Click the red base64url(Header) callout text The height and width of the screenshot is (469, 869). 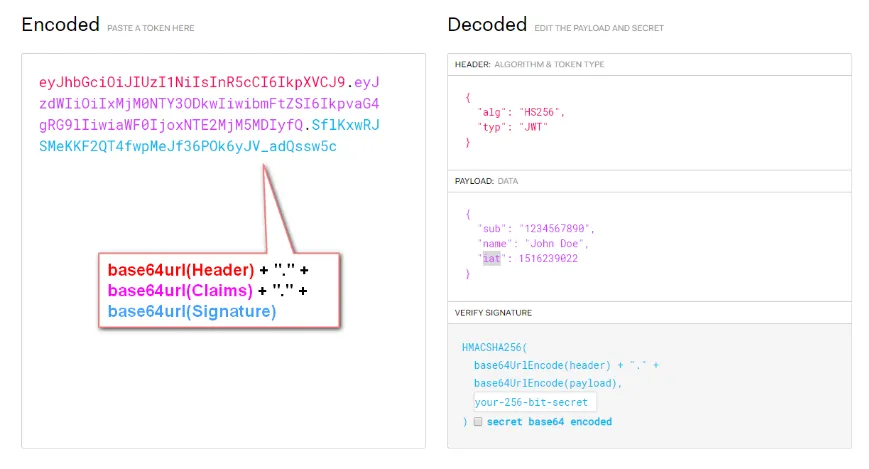tap(180, 271)
